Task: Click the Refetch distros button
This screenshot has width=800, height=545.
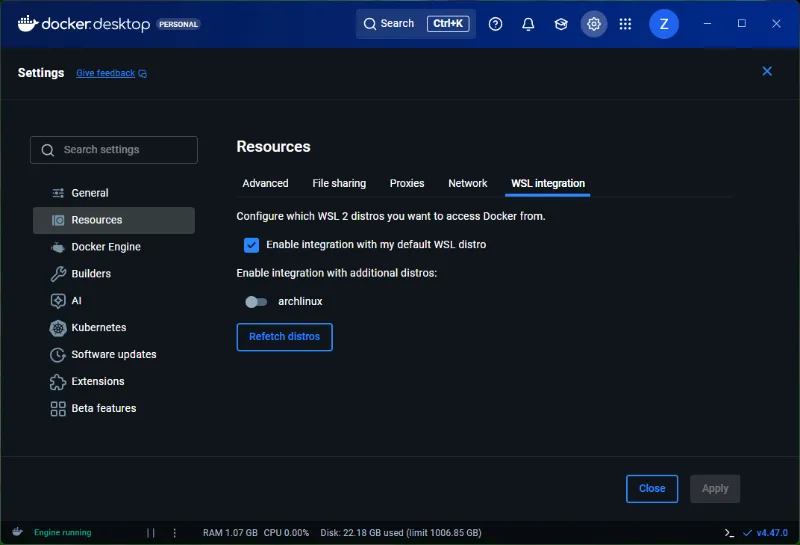Action: pyautogui.click(x=284, y=337)
